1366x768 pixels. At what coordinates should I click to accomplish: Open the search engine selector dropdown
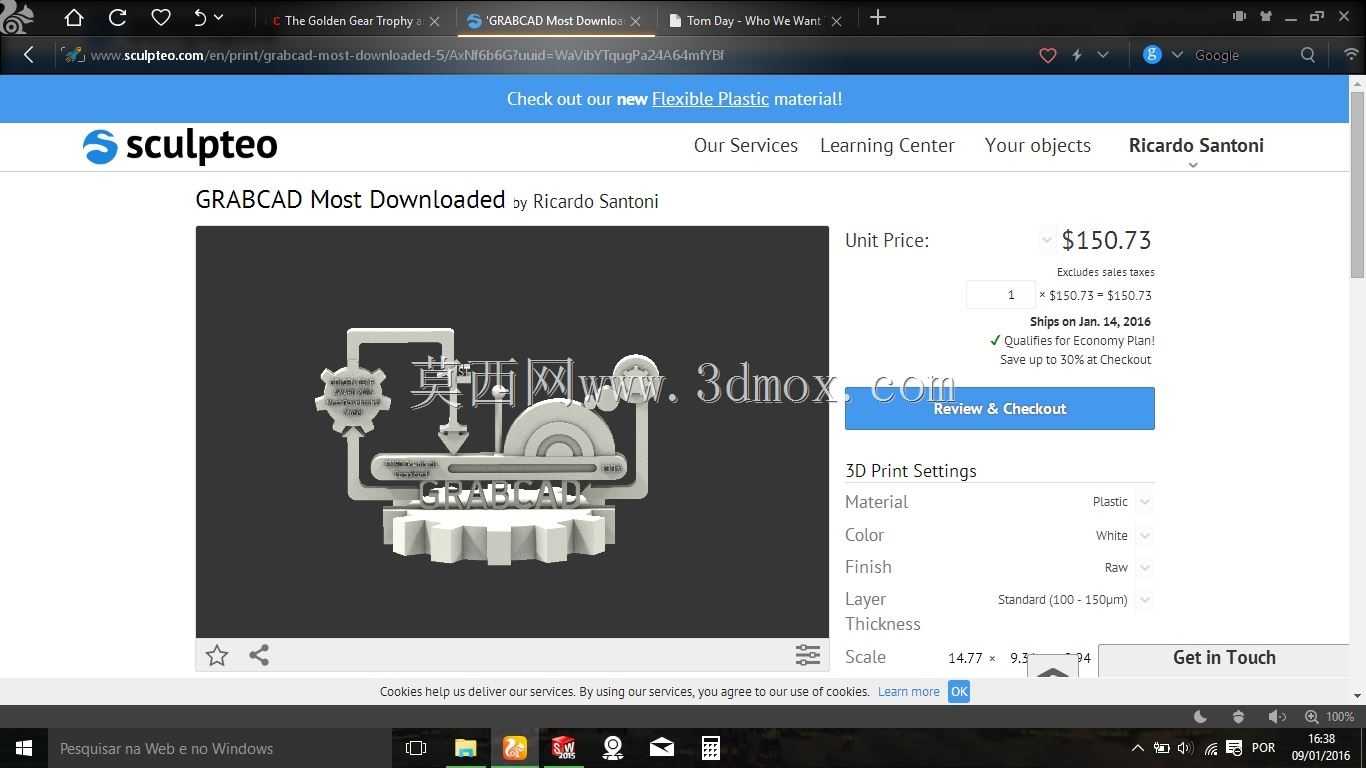1177,55
